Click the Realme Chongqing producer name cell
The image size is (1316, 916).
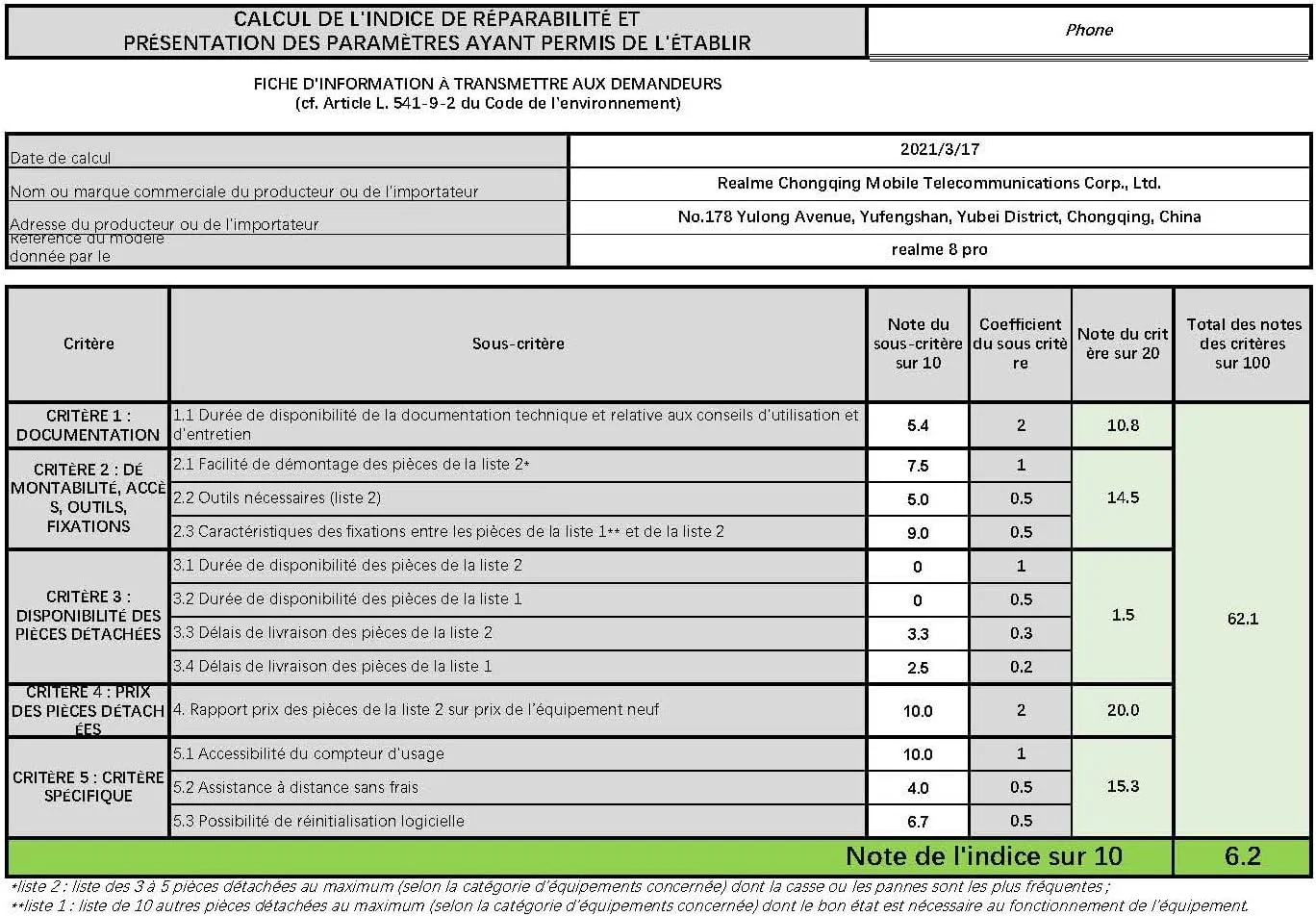click(x=939, y=183)
